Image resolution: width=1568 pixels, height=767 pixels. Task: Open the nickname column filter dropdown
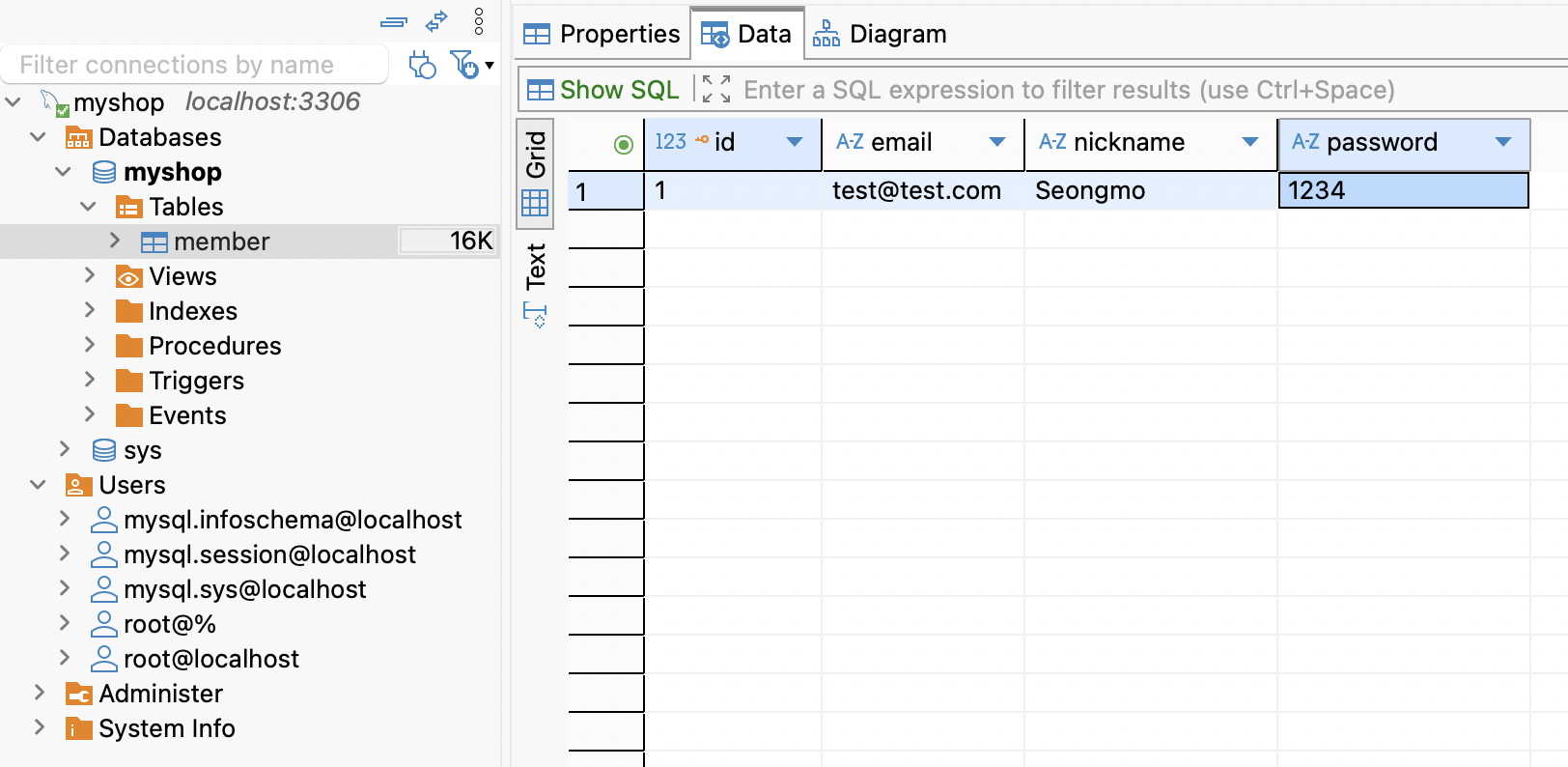pyautogui.click(x=1250, y=143)
